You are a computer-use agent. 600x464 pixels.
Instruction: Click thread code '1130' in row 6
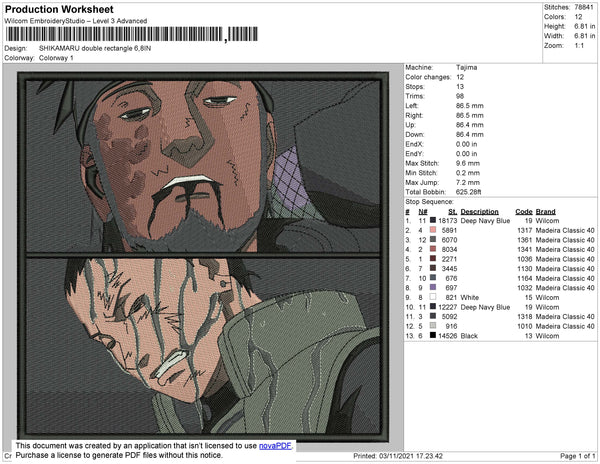pyautogui.click(x=524, y=269)
